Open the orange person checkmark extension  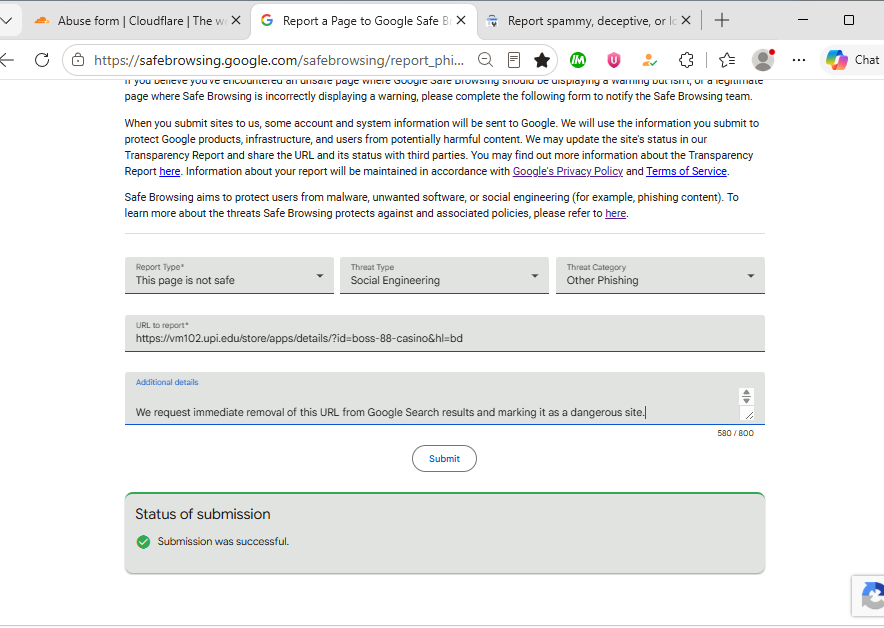click(x=649, y=60)
